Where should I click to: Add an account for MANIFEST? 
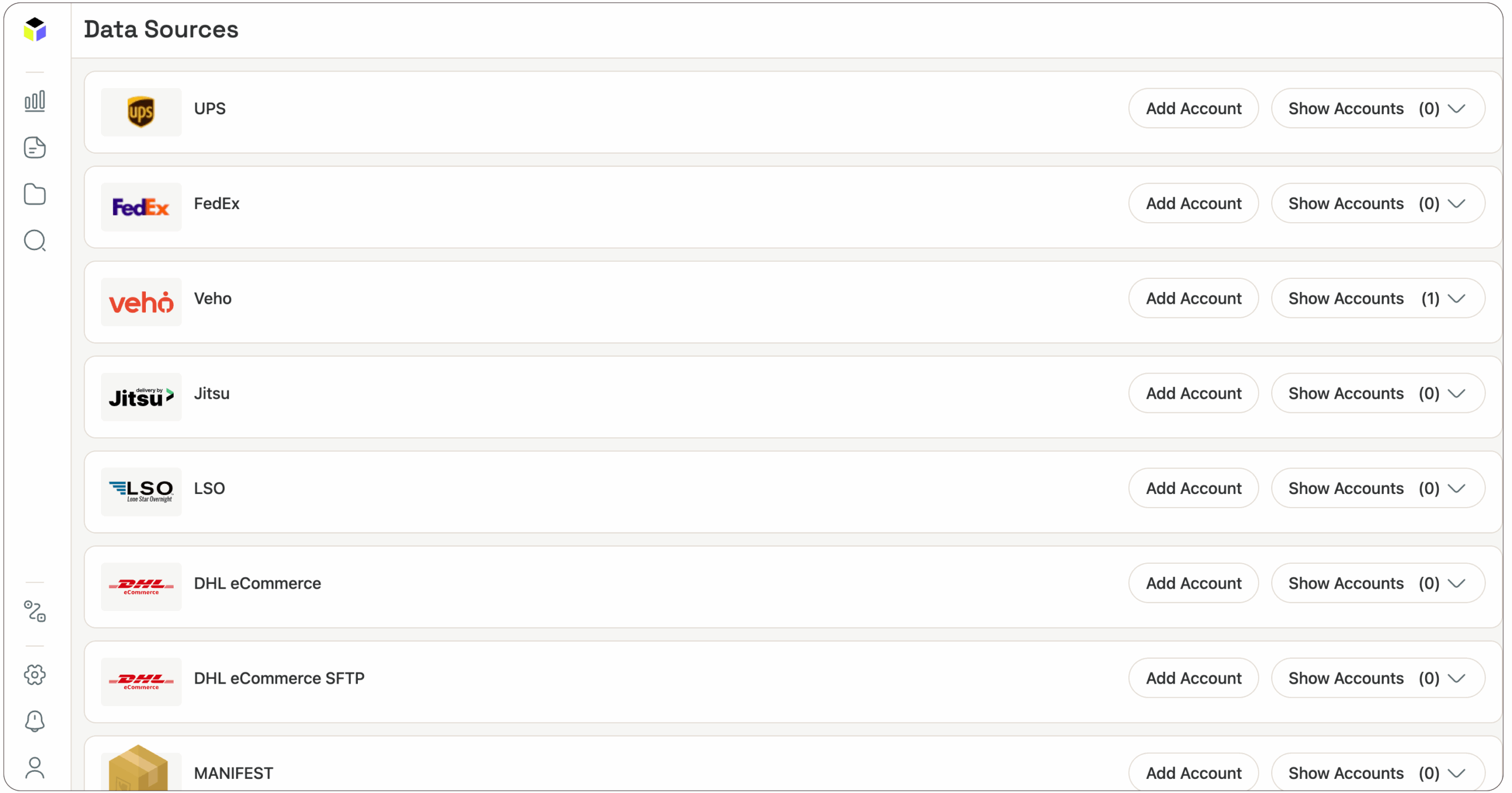point(1193,773)
